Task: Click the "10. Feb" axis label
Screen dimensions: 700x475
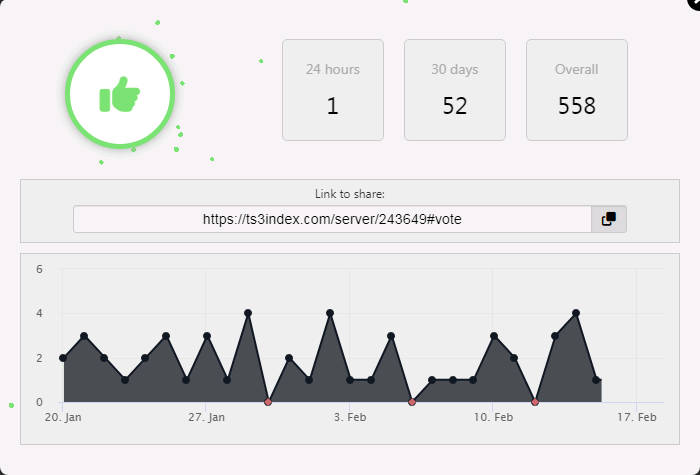Action: point(493,417)
